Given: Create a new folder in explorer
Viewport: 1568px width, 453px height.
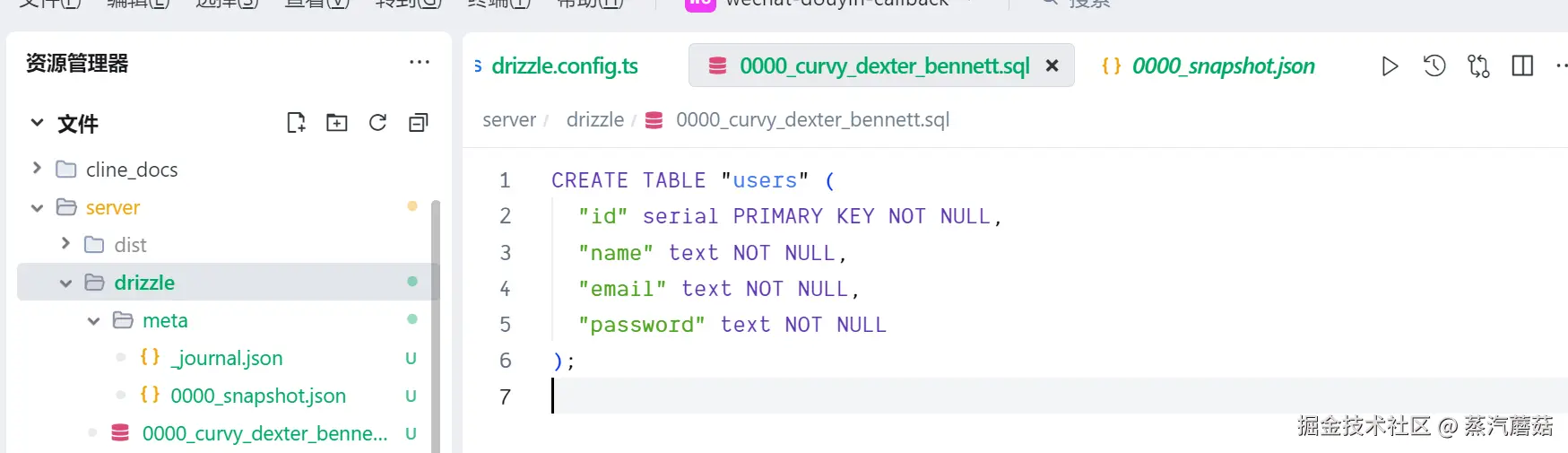Looking at the screenshot, I should tap(337, 123).
